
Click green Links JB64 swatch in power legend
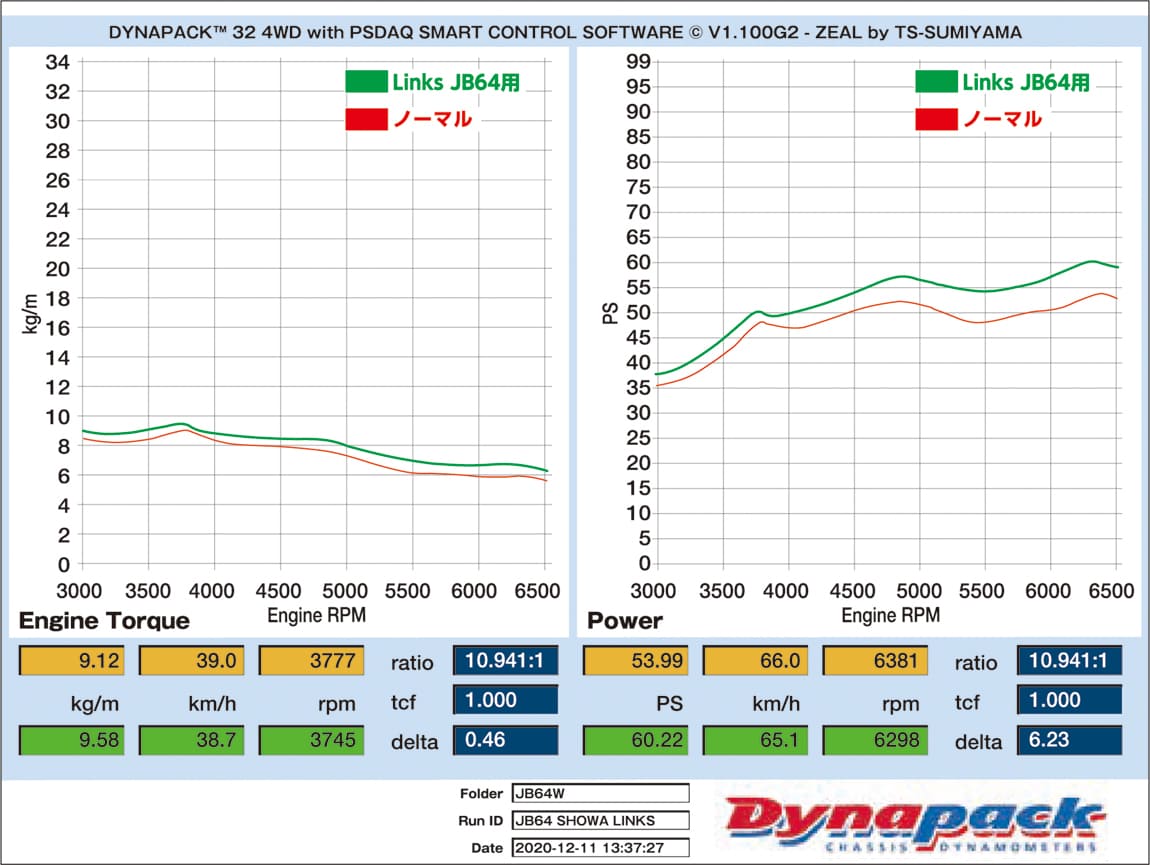[x=937, y=81]
